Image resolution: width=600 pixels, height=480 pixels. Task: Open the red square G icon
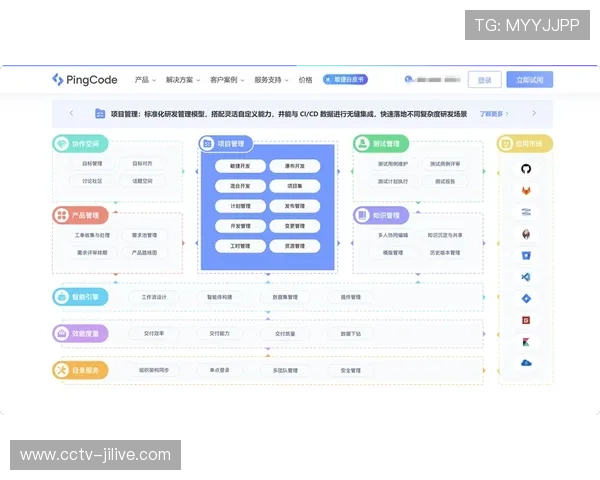tap(526, 320)
